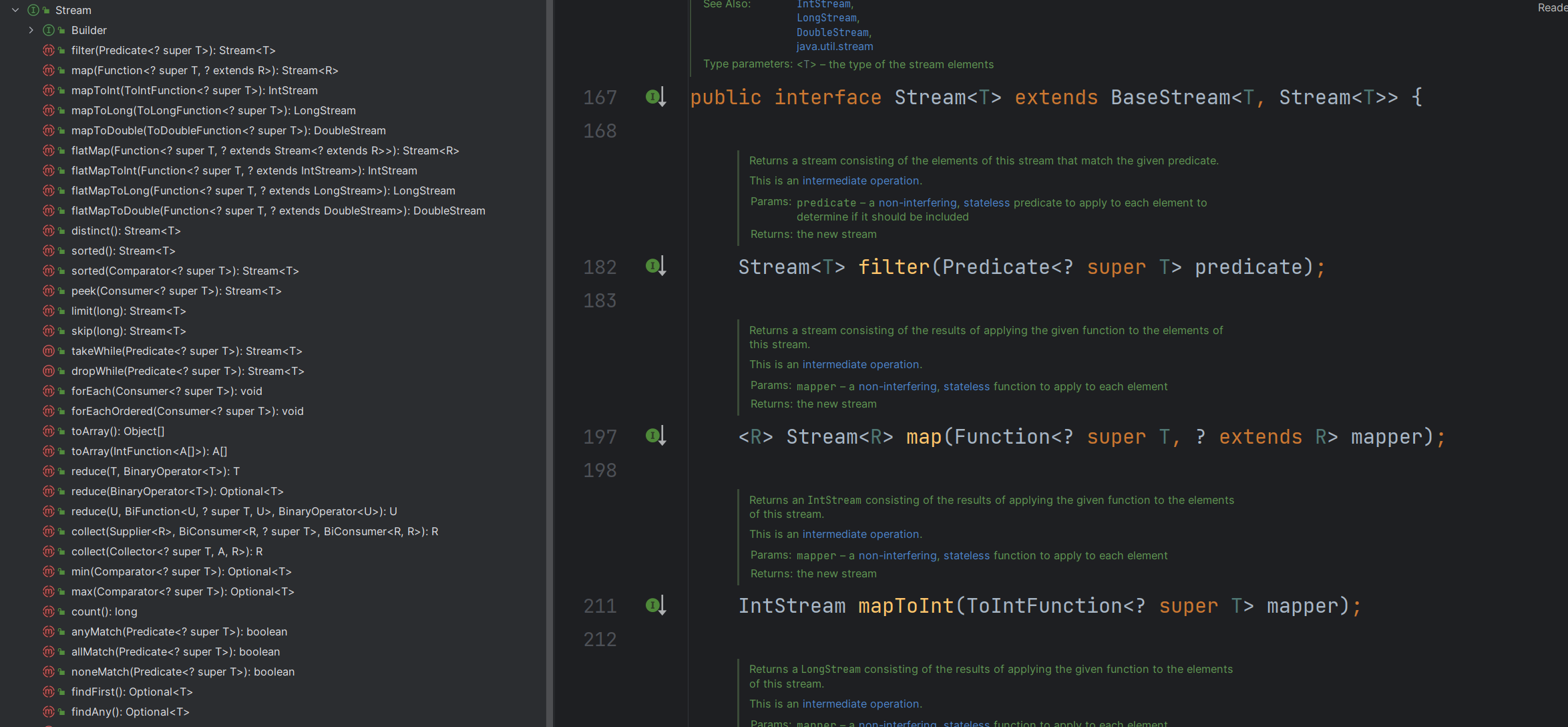
Task: Select map(Function) in the structure tree
Action: pos(204,70)
